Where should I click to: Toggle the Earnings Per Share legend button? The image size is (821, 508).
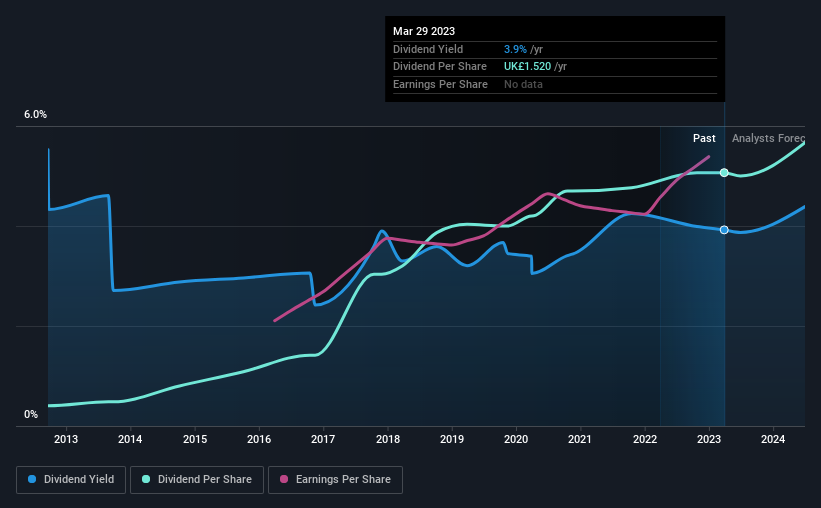coord(335,480)
